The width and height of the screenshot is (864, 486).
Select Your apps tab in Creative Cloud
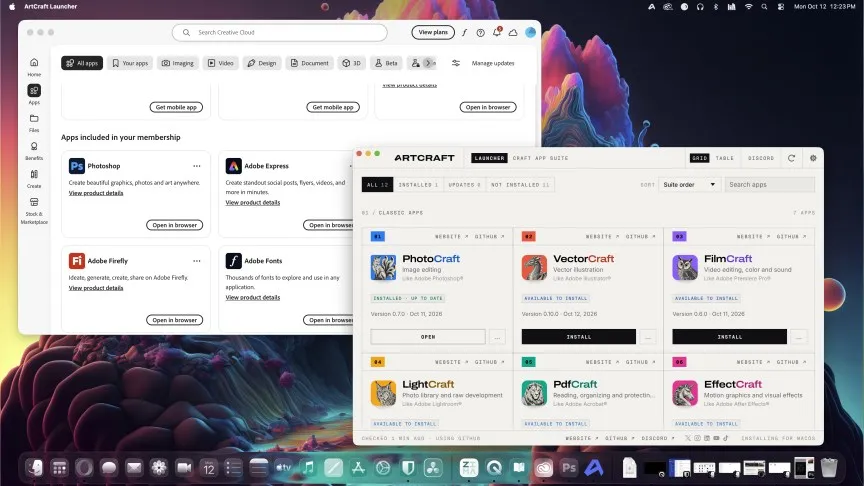[130, 63]
